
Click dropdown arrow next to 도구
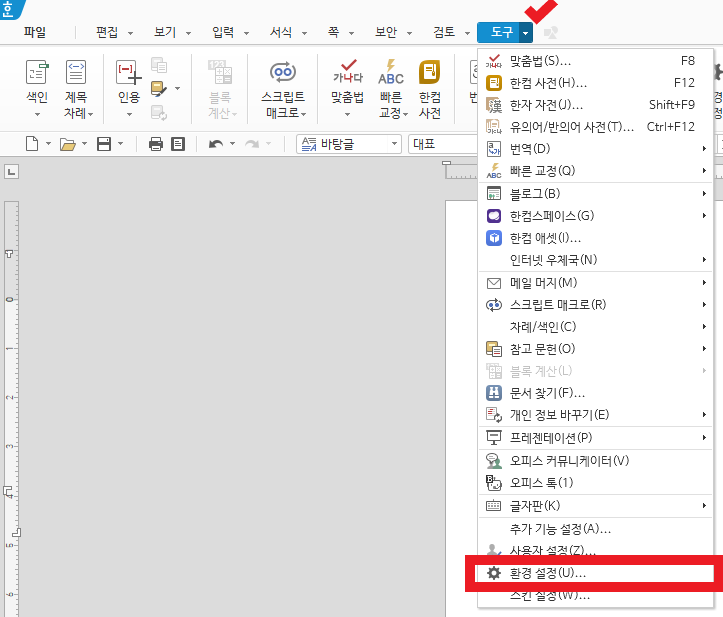526,33
